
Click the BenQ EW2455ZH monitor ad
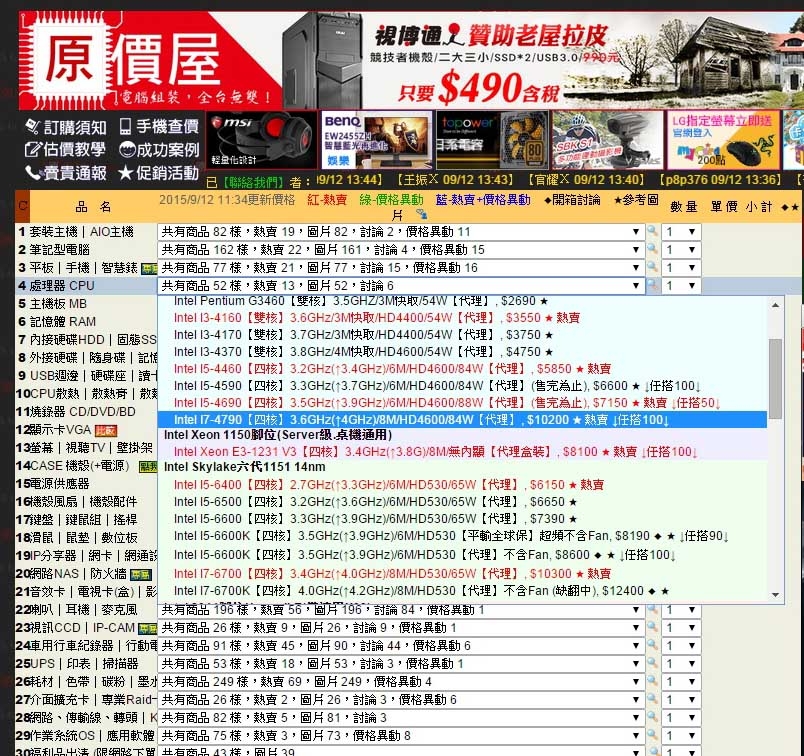click(x=377, y=140)
